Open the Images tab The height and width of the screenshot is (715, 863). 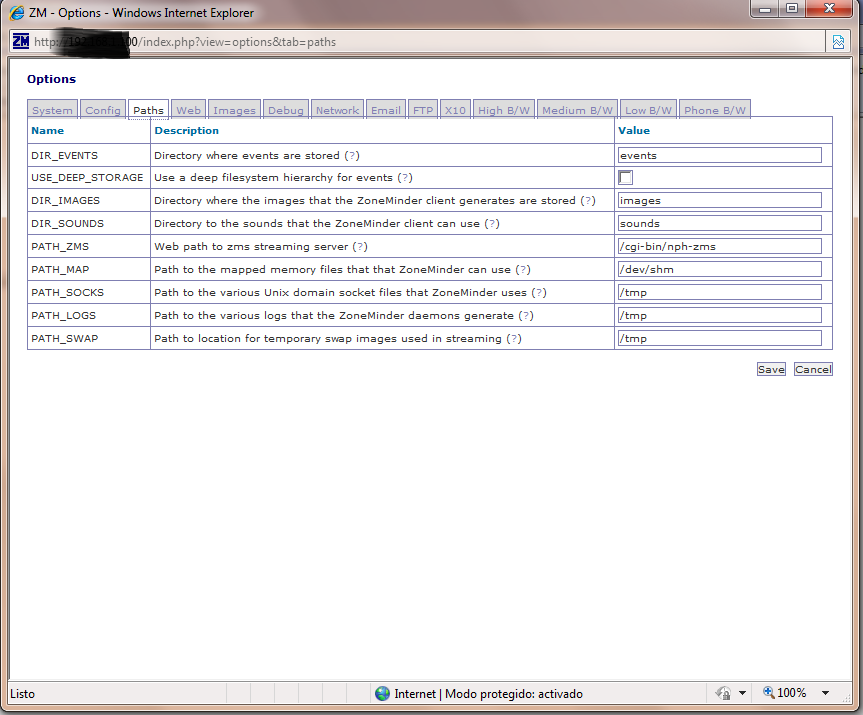234,110
